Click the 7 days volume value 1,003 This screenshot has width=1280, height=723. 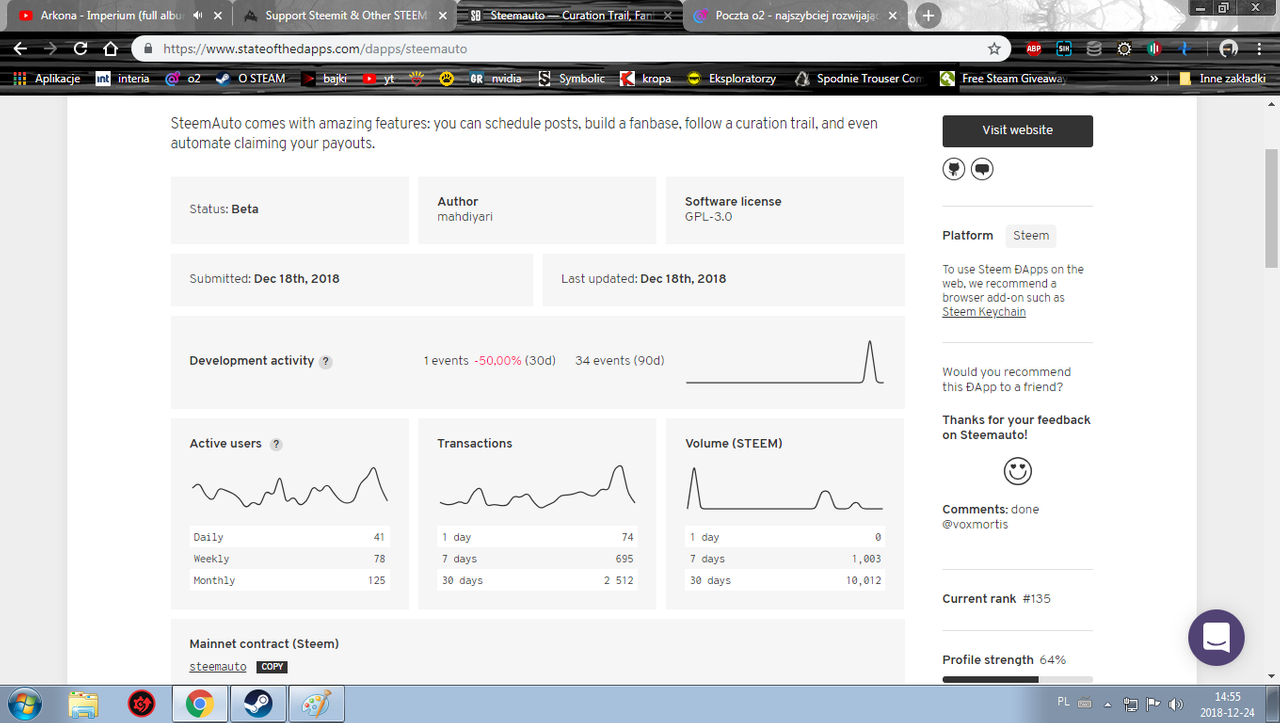point(866,559)
